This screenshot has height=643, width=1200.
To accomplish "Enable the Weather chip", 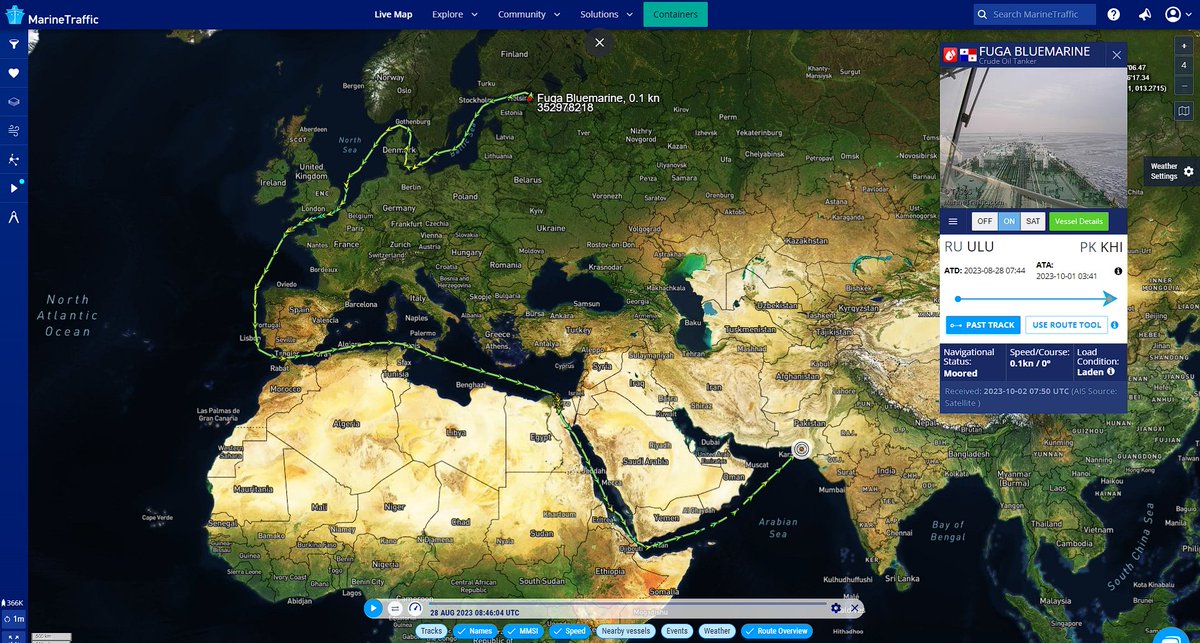I will [717, 631].
